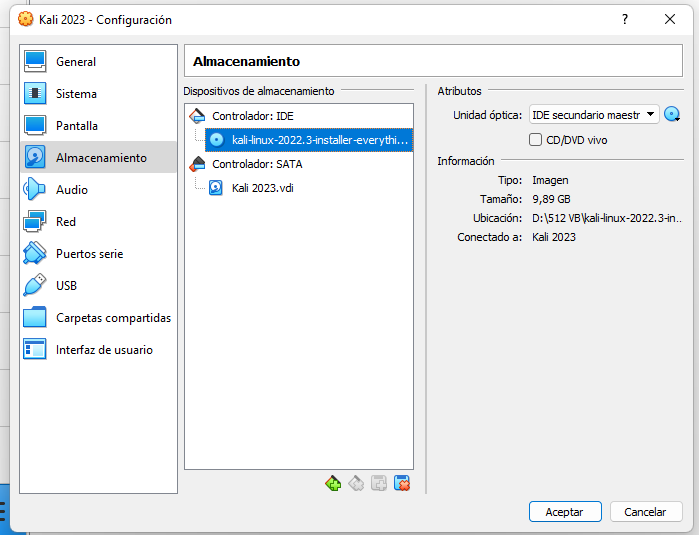Click the Tamaño value 9,89 GB
Screen dimensions: 699x535
(551, 199)
